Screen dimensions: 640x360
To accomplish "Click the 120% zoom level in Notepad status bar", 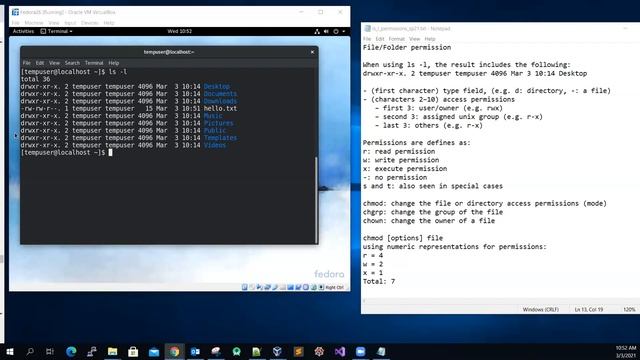I will (x=629, y=309).
